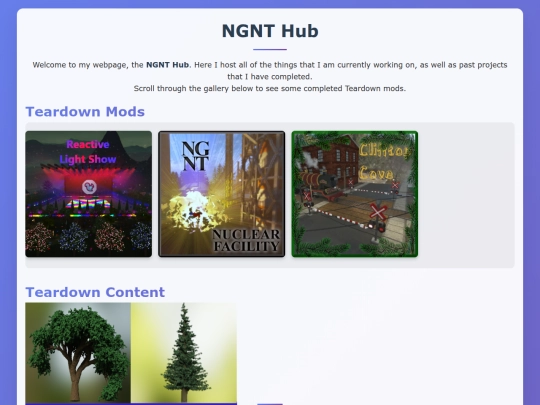540x405 pixels.
Task: Click the Teardown Content section heading
Action: click(95, 292)
